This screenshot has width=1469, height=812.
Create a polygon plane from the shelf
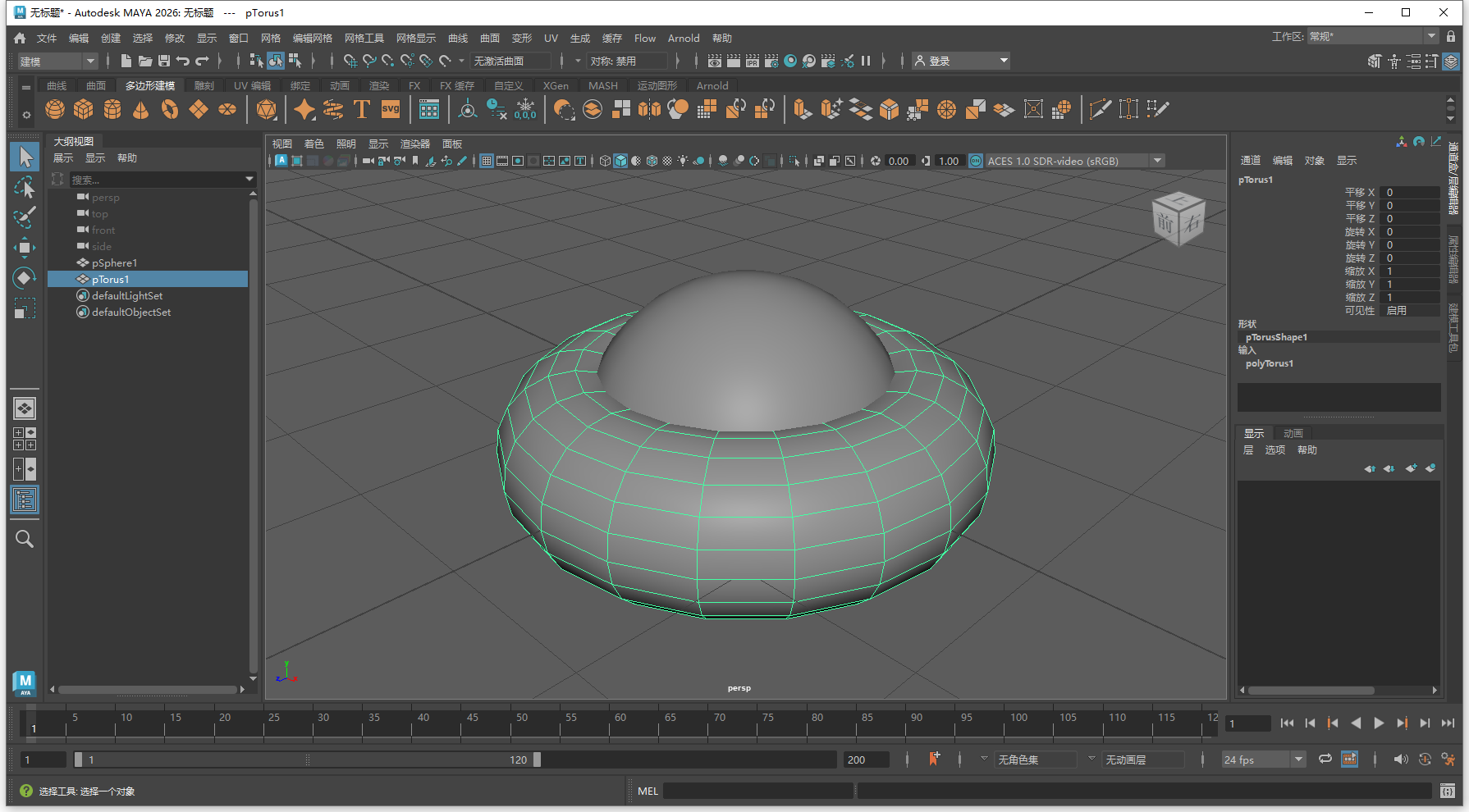pos(199,109)
